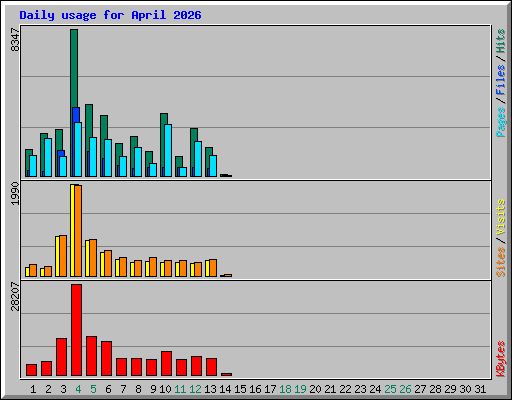This screenshot has width=512, height=400.
Task: Click day label 15 on the x-axis
Action: (240, 389)
